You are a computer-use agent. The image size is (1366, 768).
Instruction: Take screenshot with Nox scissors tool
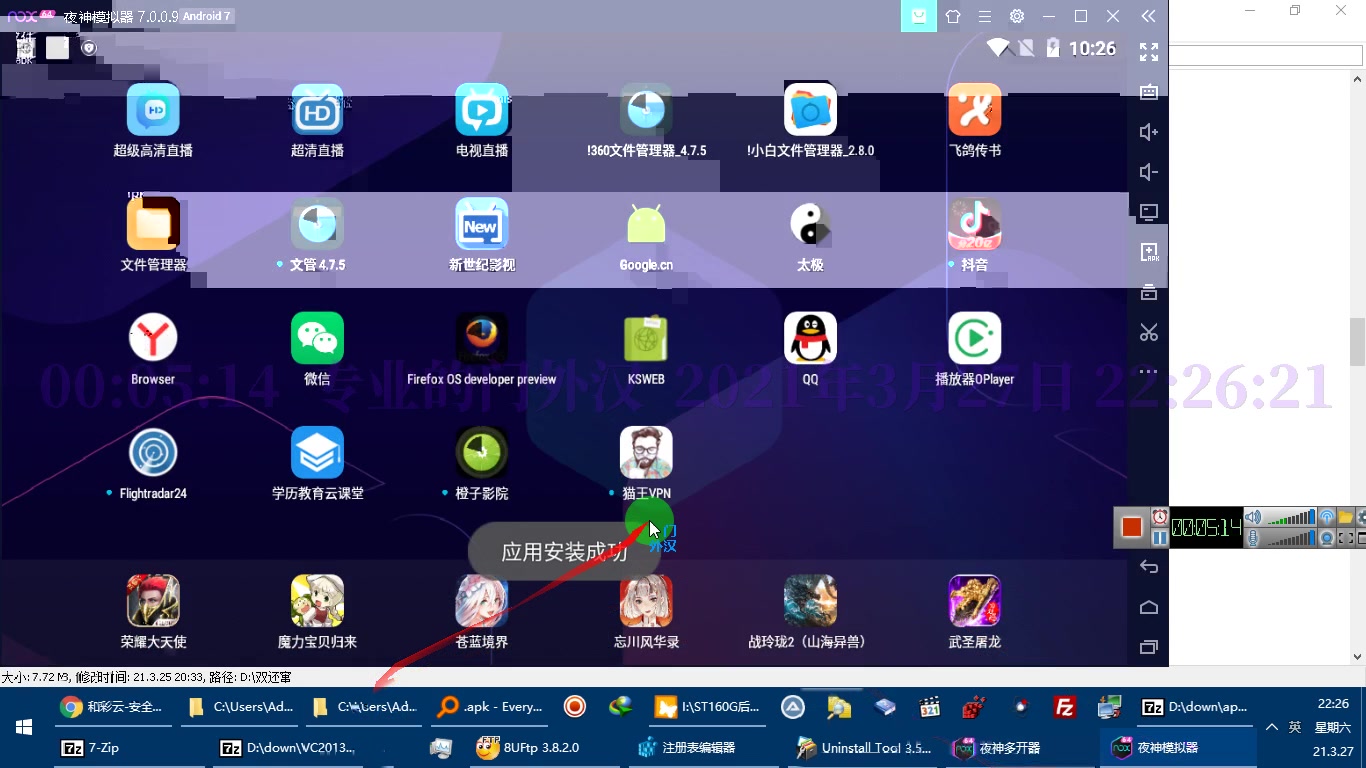(1149, 332)
